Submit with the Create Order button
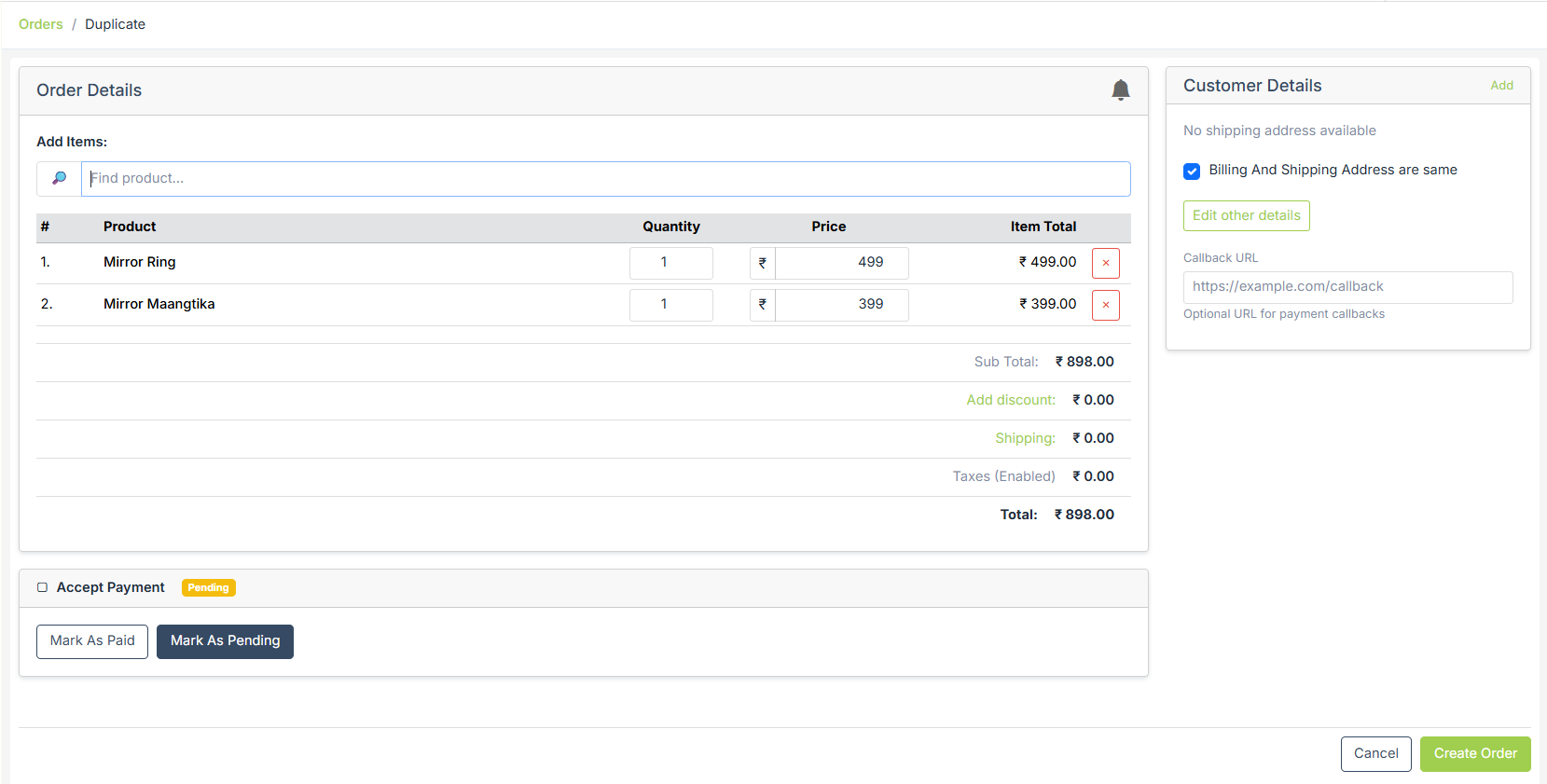Screen dimensions: 1547x784 tap(1474, 753)
